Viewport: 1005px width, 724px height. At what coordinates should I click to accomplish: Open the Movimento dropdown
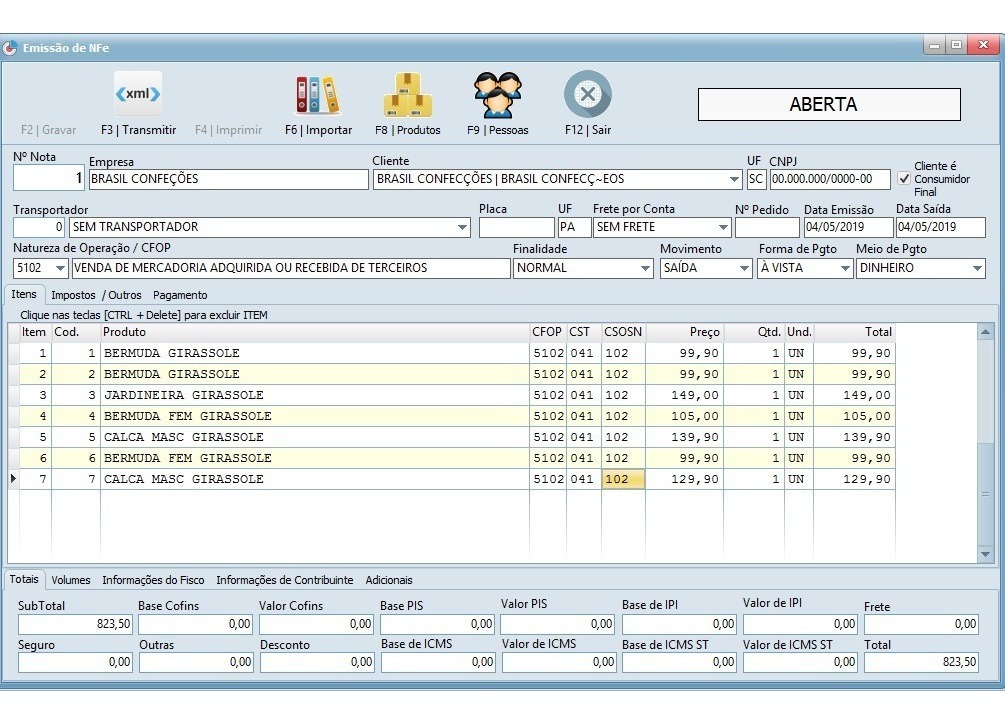click(743, 268)
